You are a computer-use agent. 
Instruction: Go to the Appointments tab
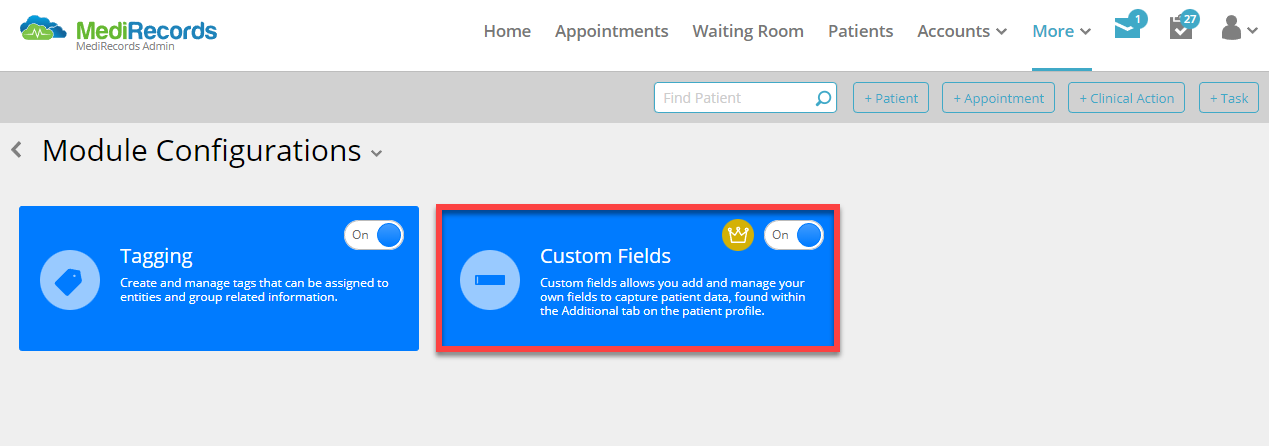(x=611, y=31)
